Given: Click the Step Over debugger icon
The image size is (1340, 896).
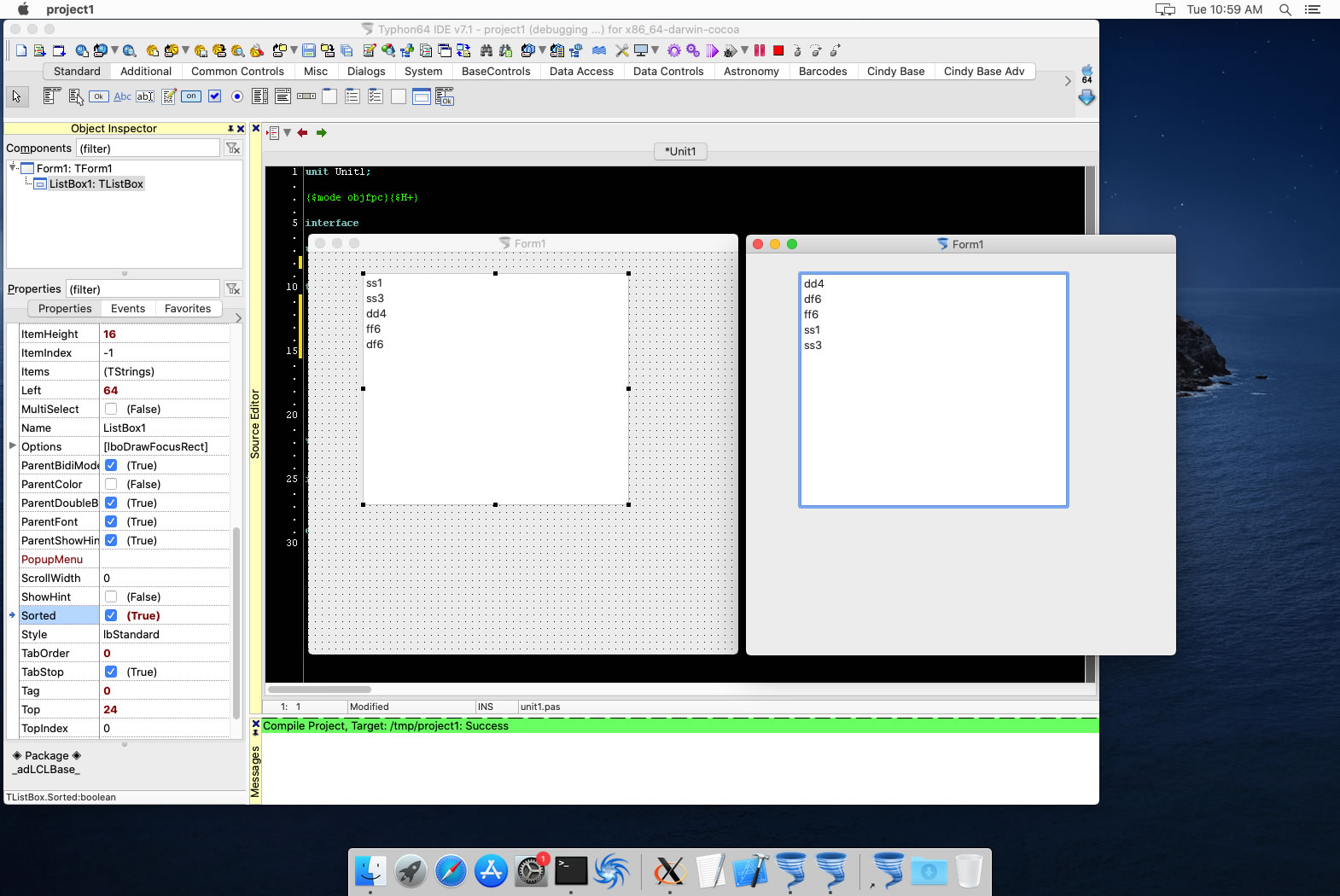Looking at the screenshot, I should coord(816,50).
